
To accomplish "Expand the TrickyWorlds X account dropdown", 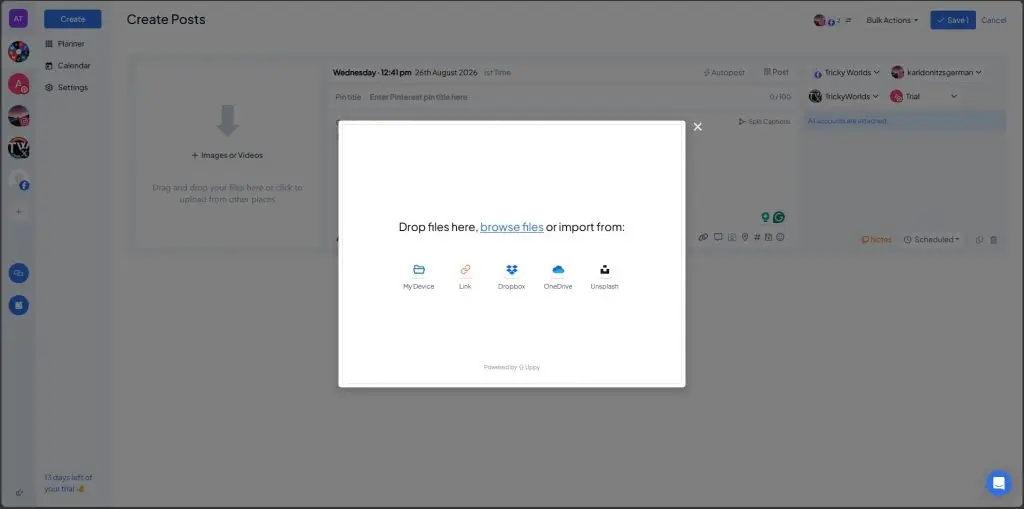I will click(x=844, y=96).
